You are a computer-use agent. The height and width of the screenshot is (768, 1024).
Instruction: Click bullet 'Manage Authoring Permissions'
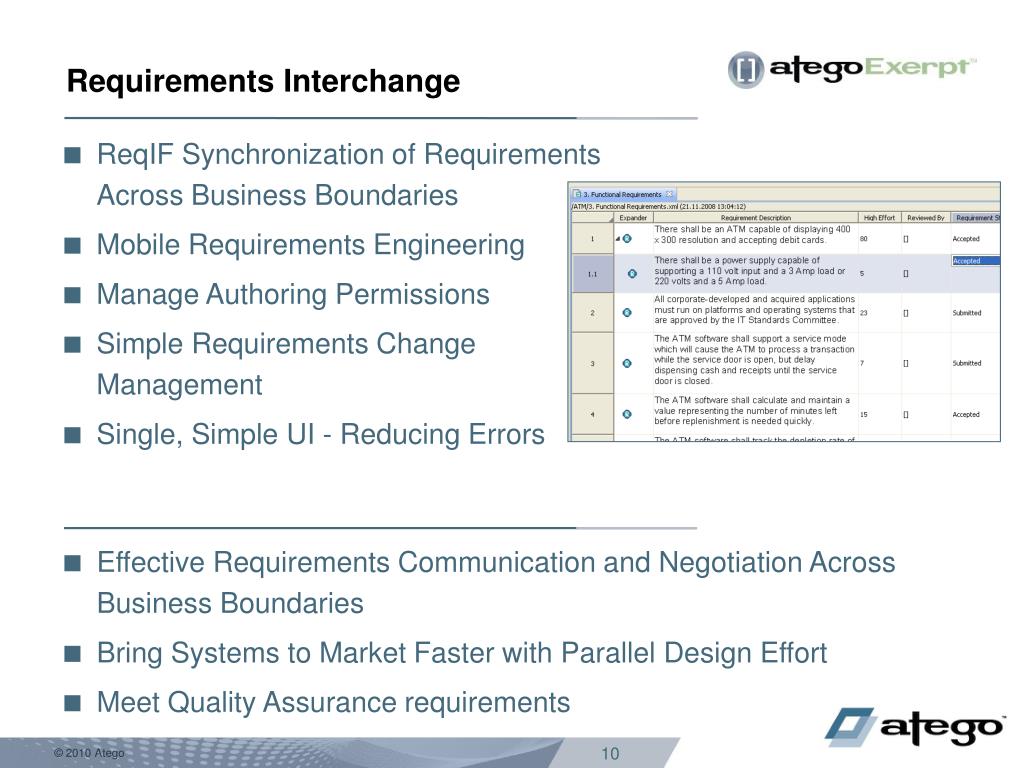click(293, 295)
